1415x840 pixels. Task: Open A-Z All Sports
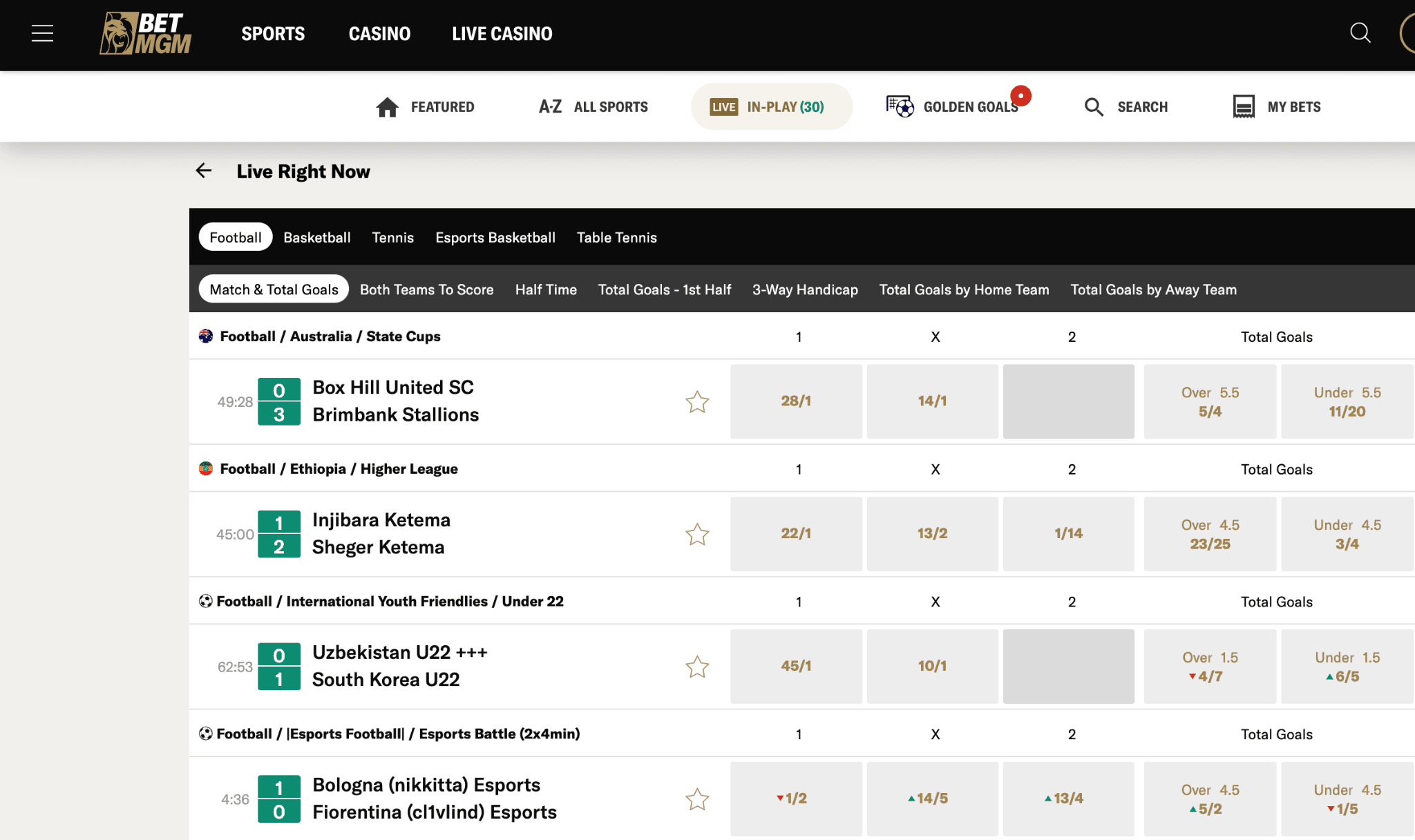[x=592, y=106]
